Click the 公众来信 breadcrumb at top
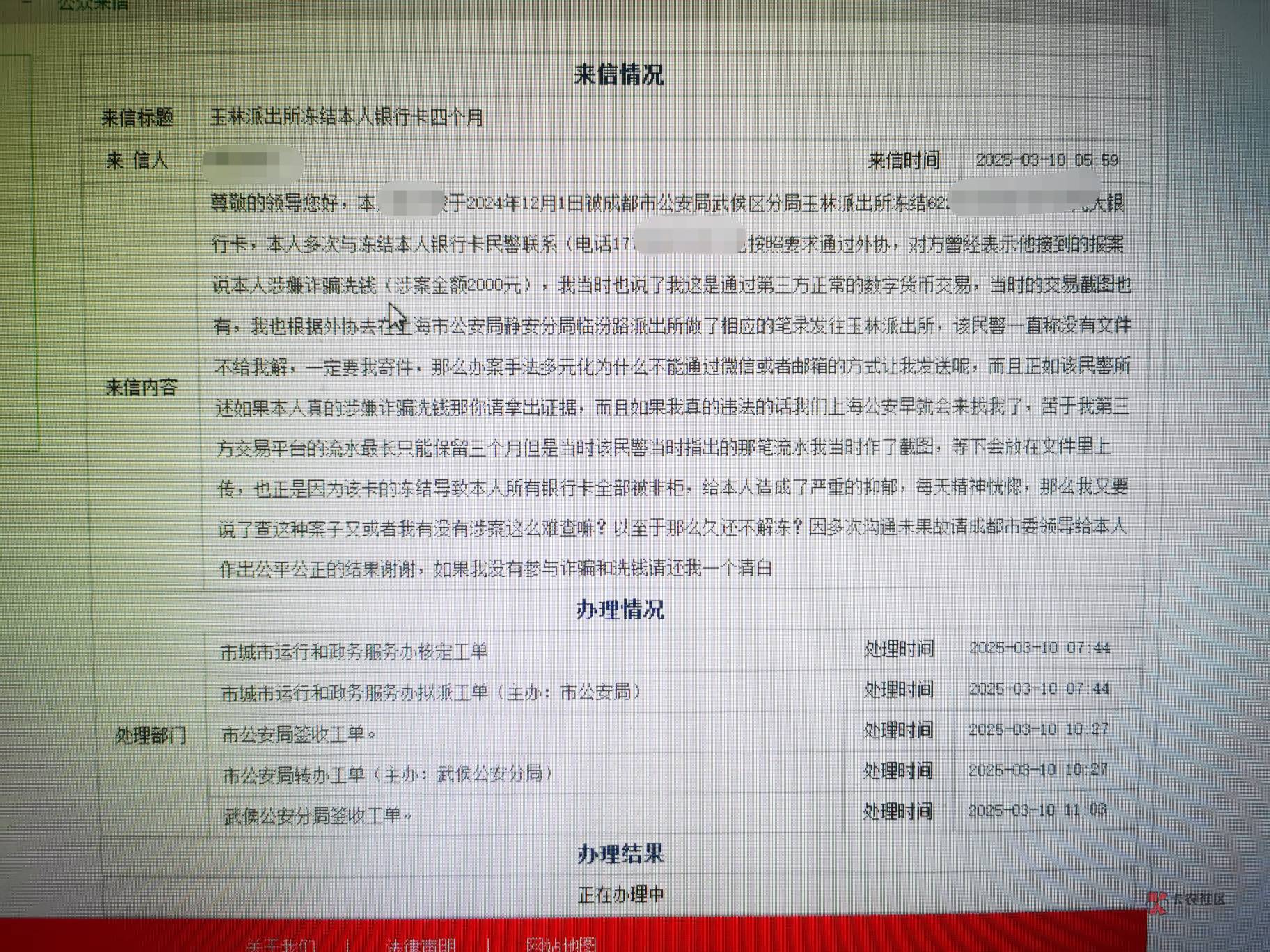The height and width of the screenshot is (952, 1270). [93, 6]
